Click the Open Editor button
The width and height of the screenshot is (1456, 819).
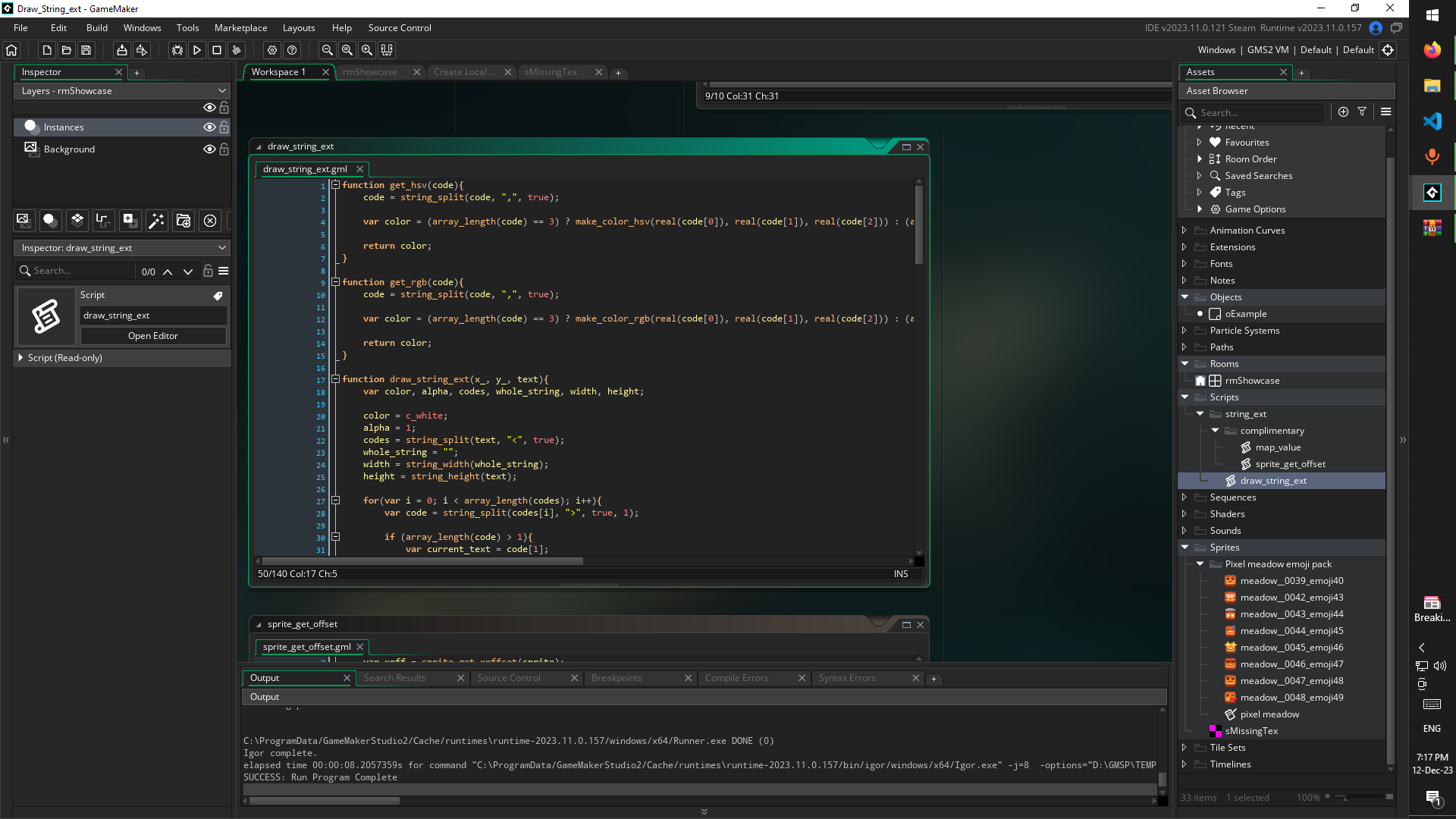tap(152, 335)
